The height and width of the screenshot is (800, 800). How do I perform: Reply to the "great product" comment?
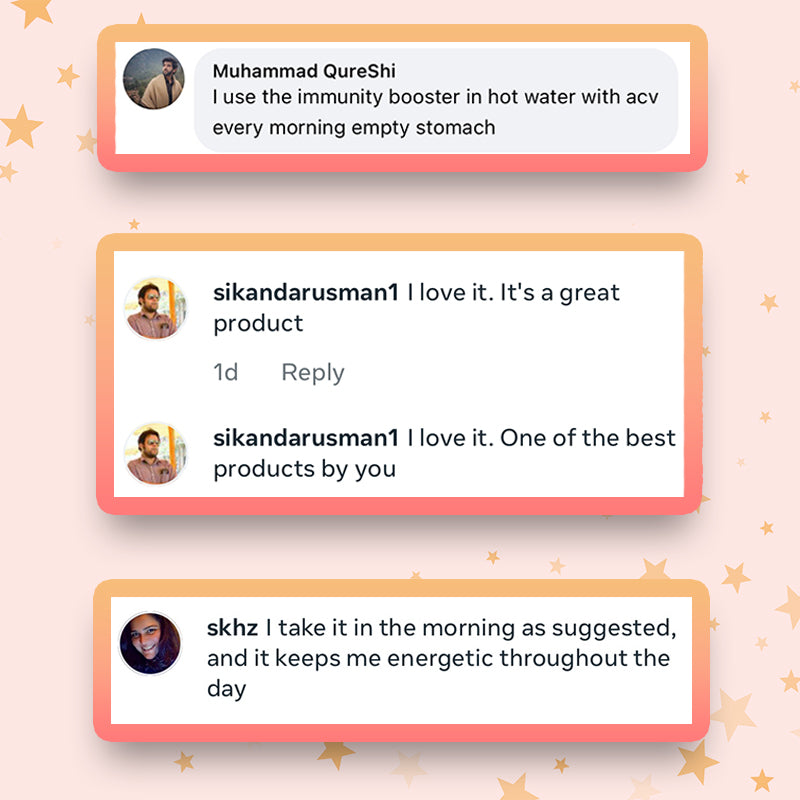click(x=312, y=373)
